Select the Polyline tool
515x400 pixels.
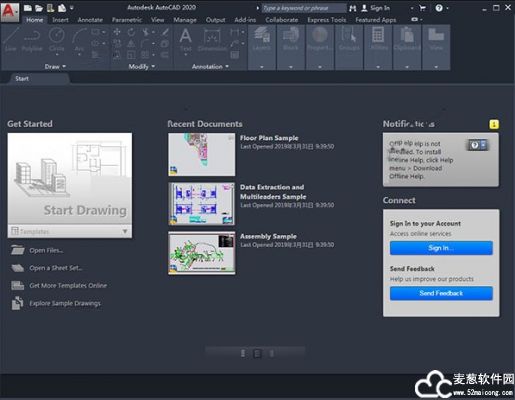[x=32, y=39]
